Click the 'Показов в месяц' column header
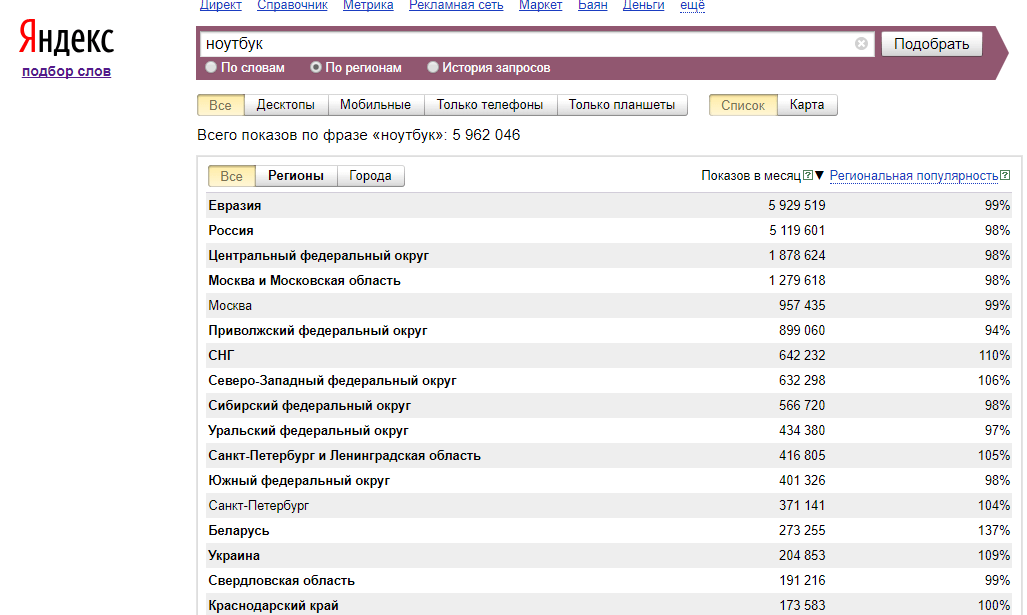The height and width of the screenshot is (615, 1027). pyautogui.click(x=751, y=176)
